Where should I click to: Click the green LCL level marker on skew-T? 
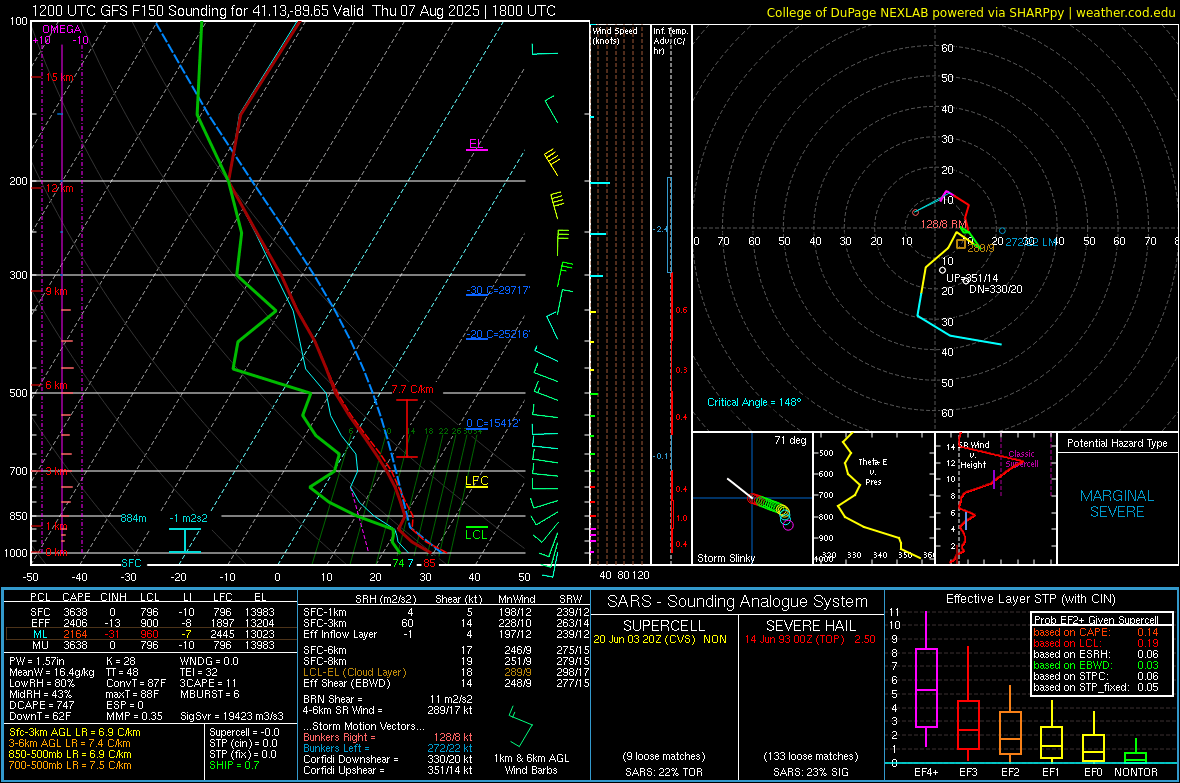click(476, 533)
